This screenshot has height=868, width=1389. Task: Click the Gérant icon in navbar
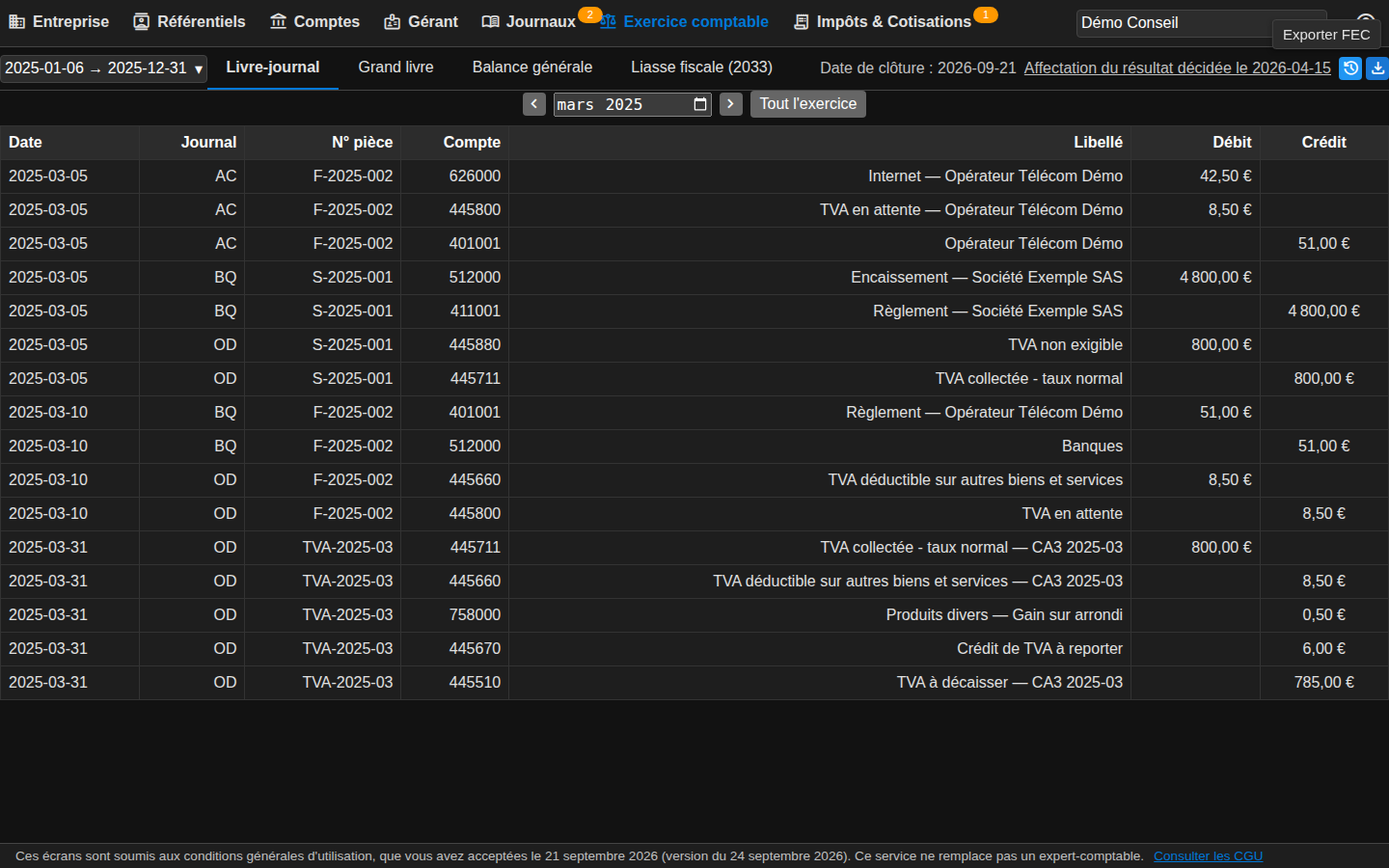(393, 21)
